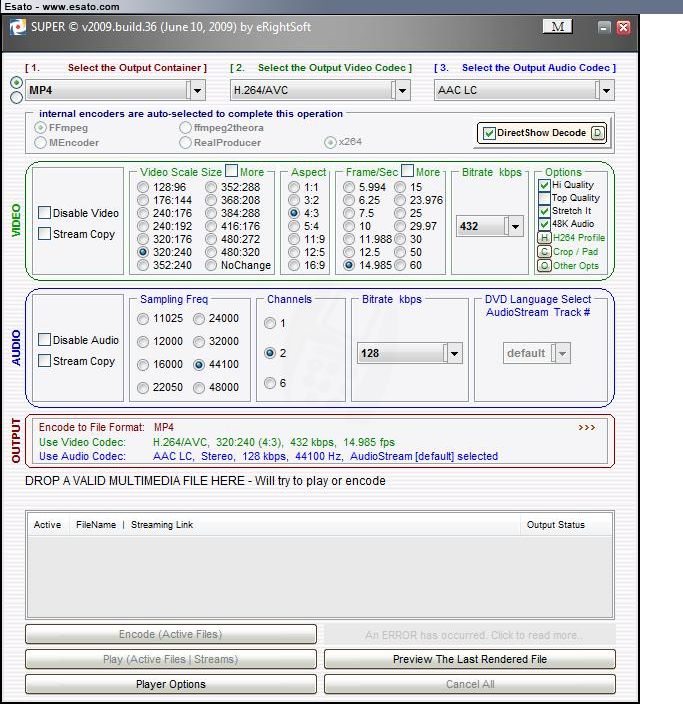Click the ERROR has occurred message
Screen dimensions: 683x704
[470, 635]
